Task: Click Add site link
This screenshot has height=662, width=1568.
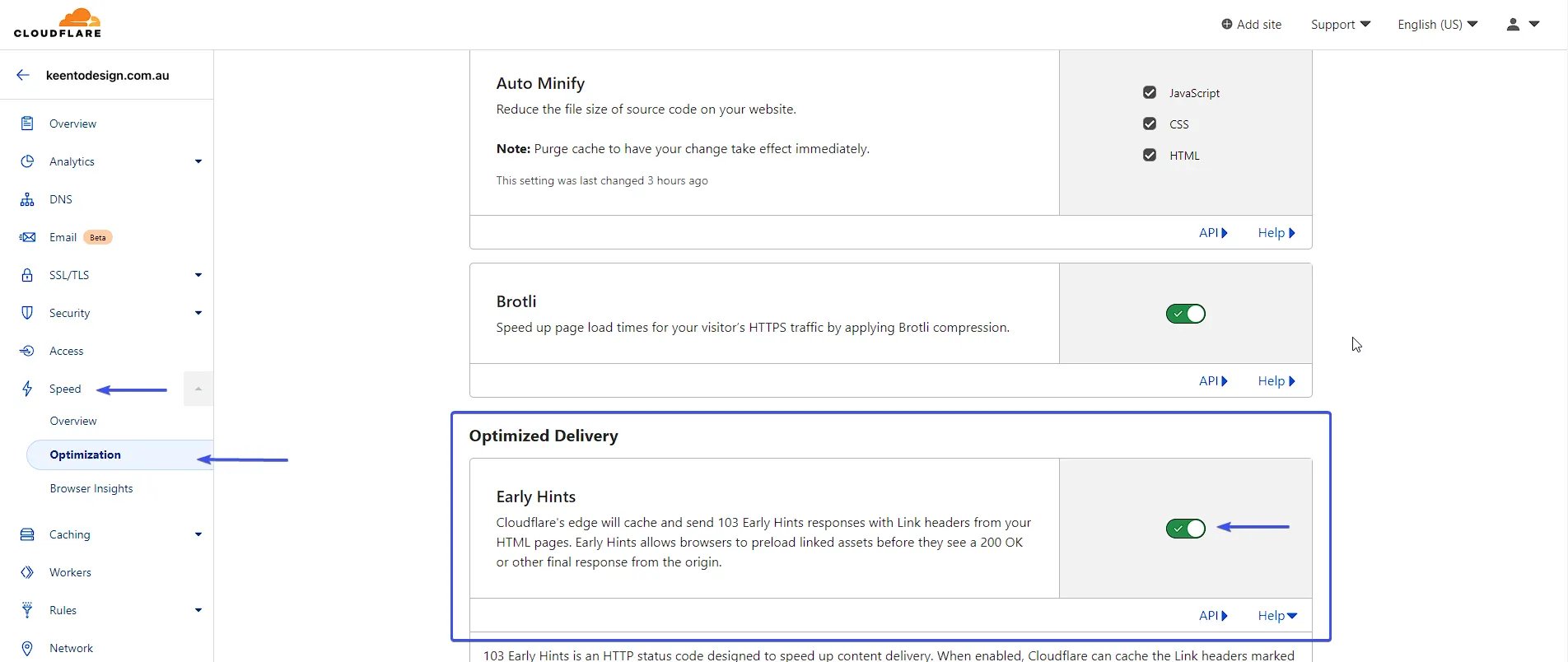Action: pyautogui.click(x=1251, y=25)
